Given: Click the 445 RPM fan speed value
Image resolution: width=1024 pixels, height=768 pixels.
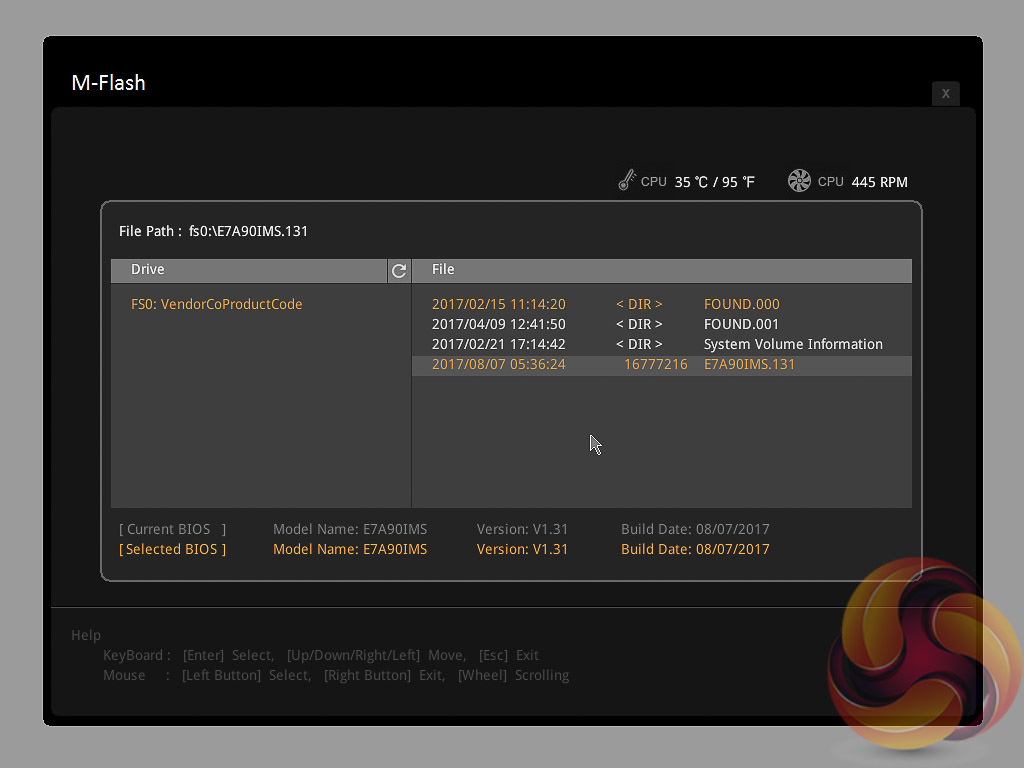Looking at the screenshot, I should (880, 182).
